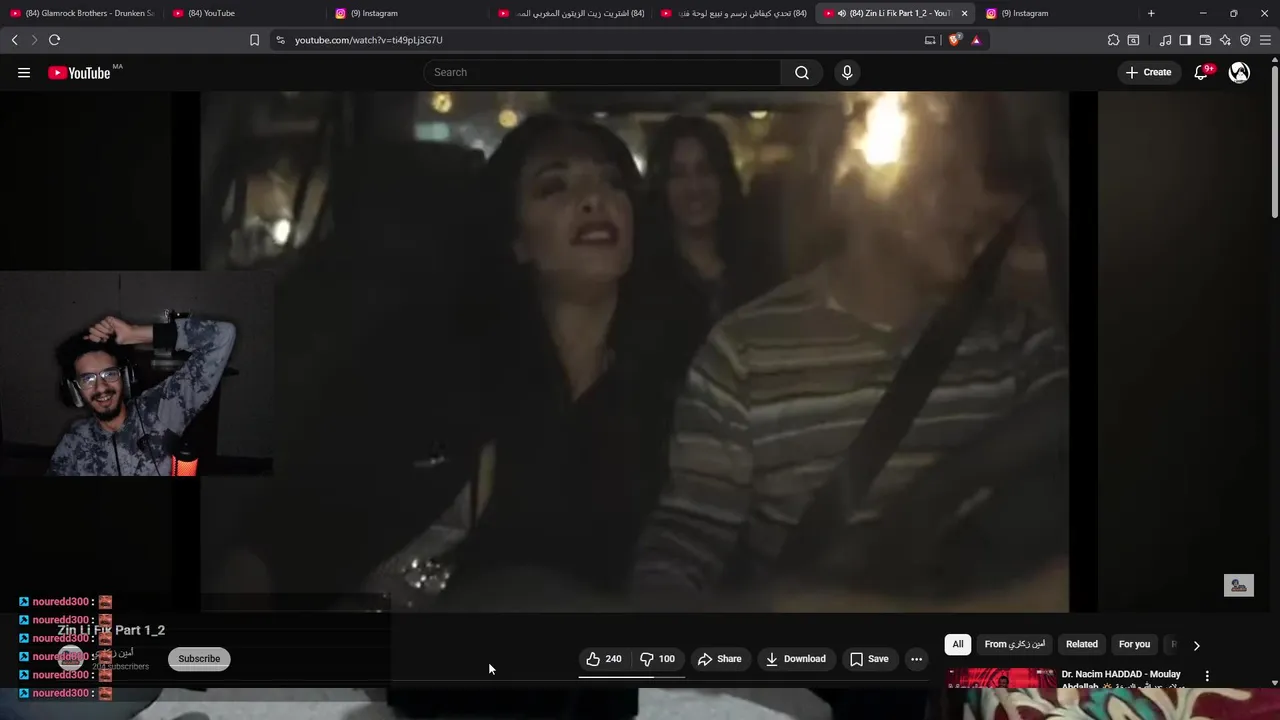Viewport: 1280px width, 720px height.
Task: Click the address bar URL
Action: (368, 40)
